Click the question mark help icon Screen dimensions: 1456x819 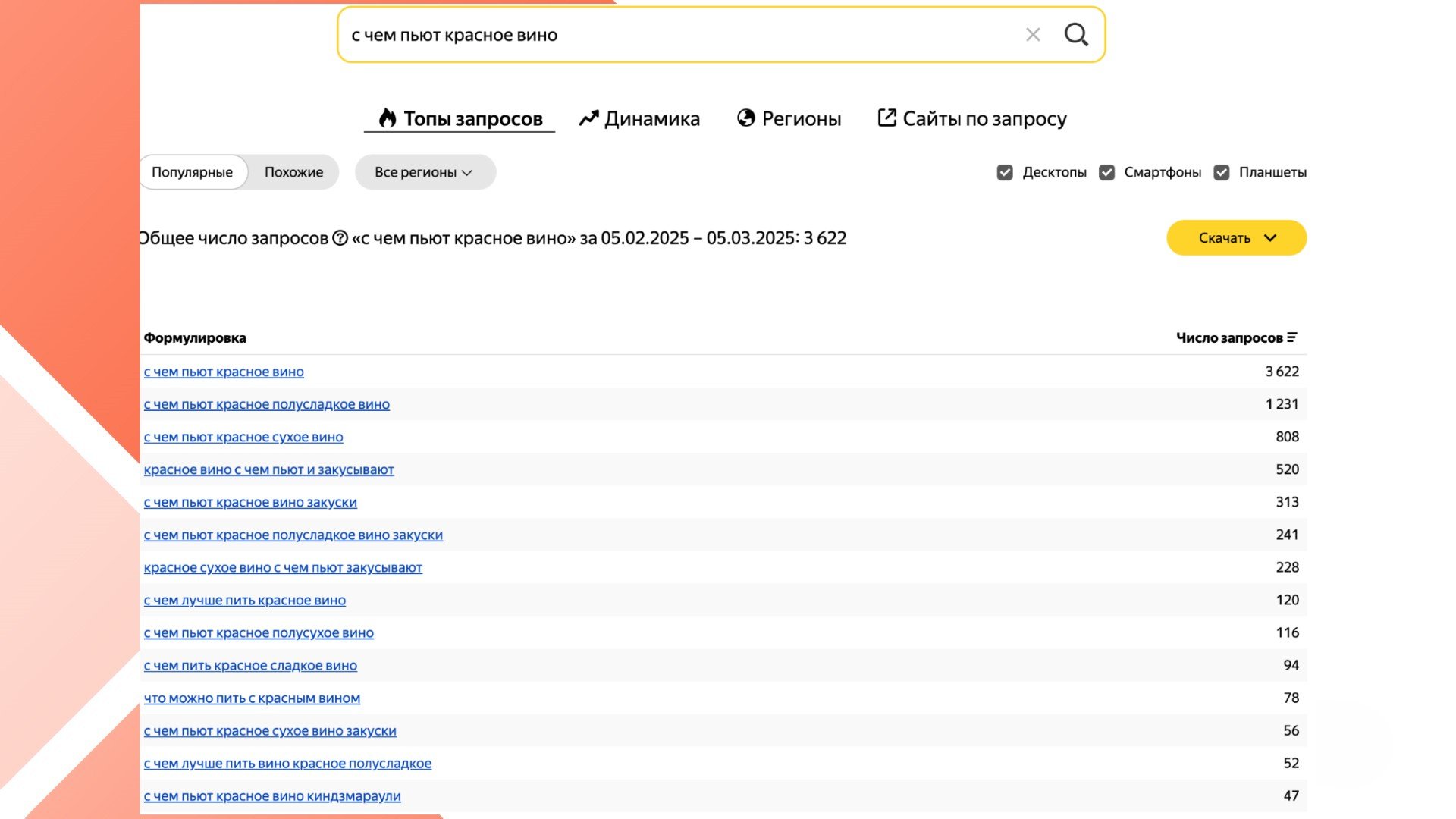[340, 238]
